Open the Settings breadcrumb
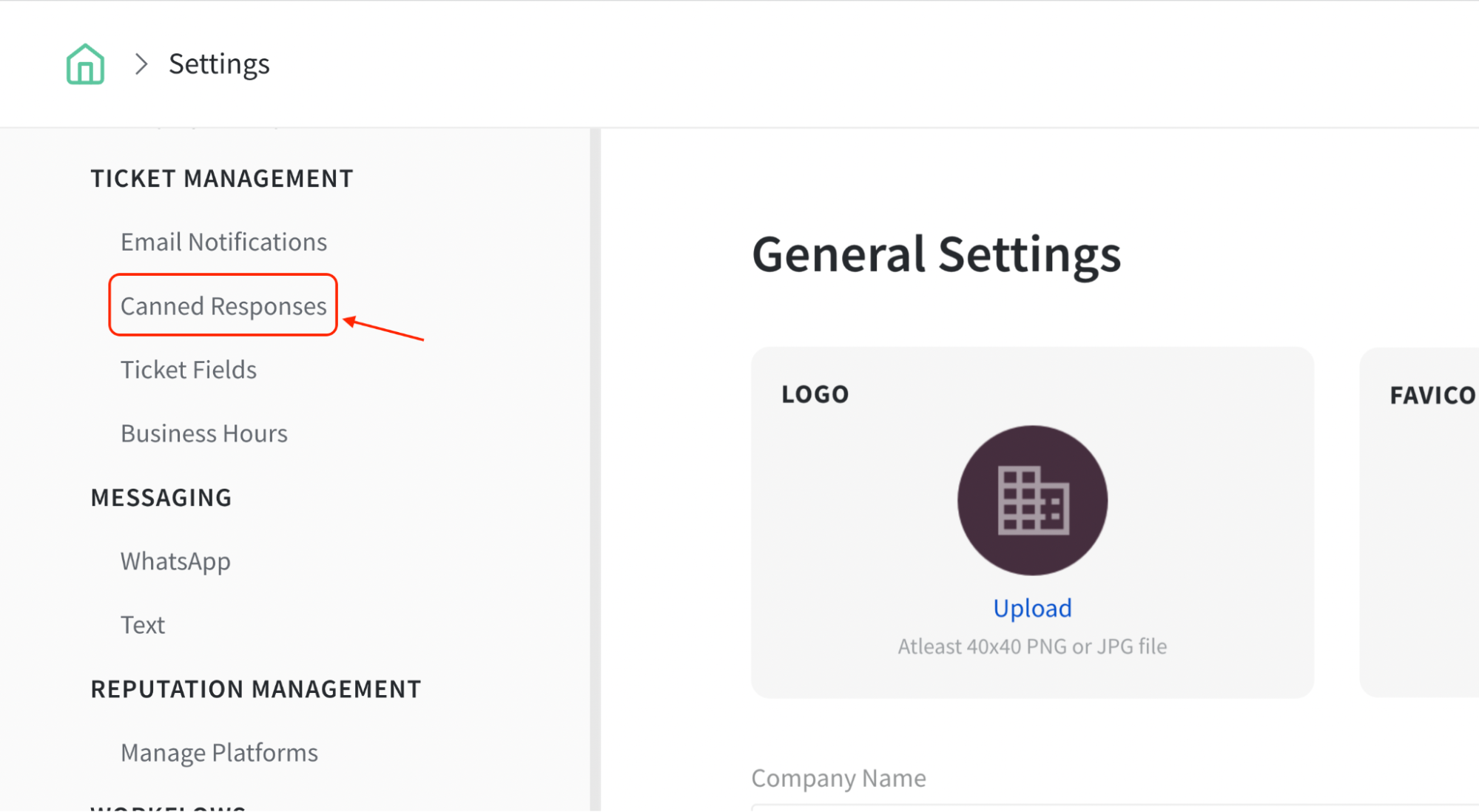1479x812 pixels. tap(219, 64)
